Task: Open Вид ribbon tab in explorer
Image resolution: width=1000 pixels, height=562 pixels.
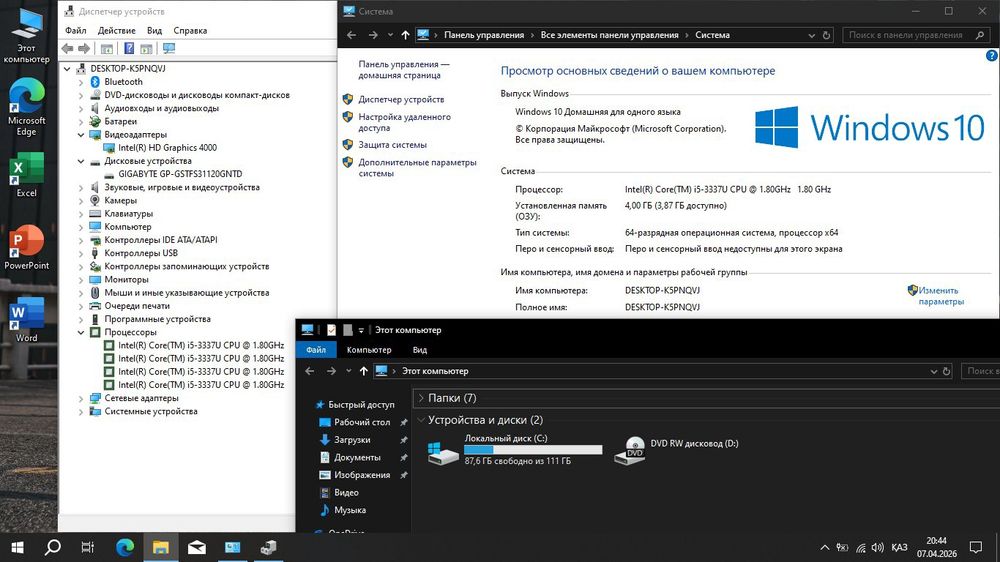Action: [x=420, y=350]
